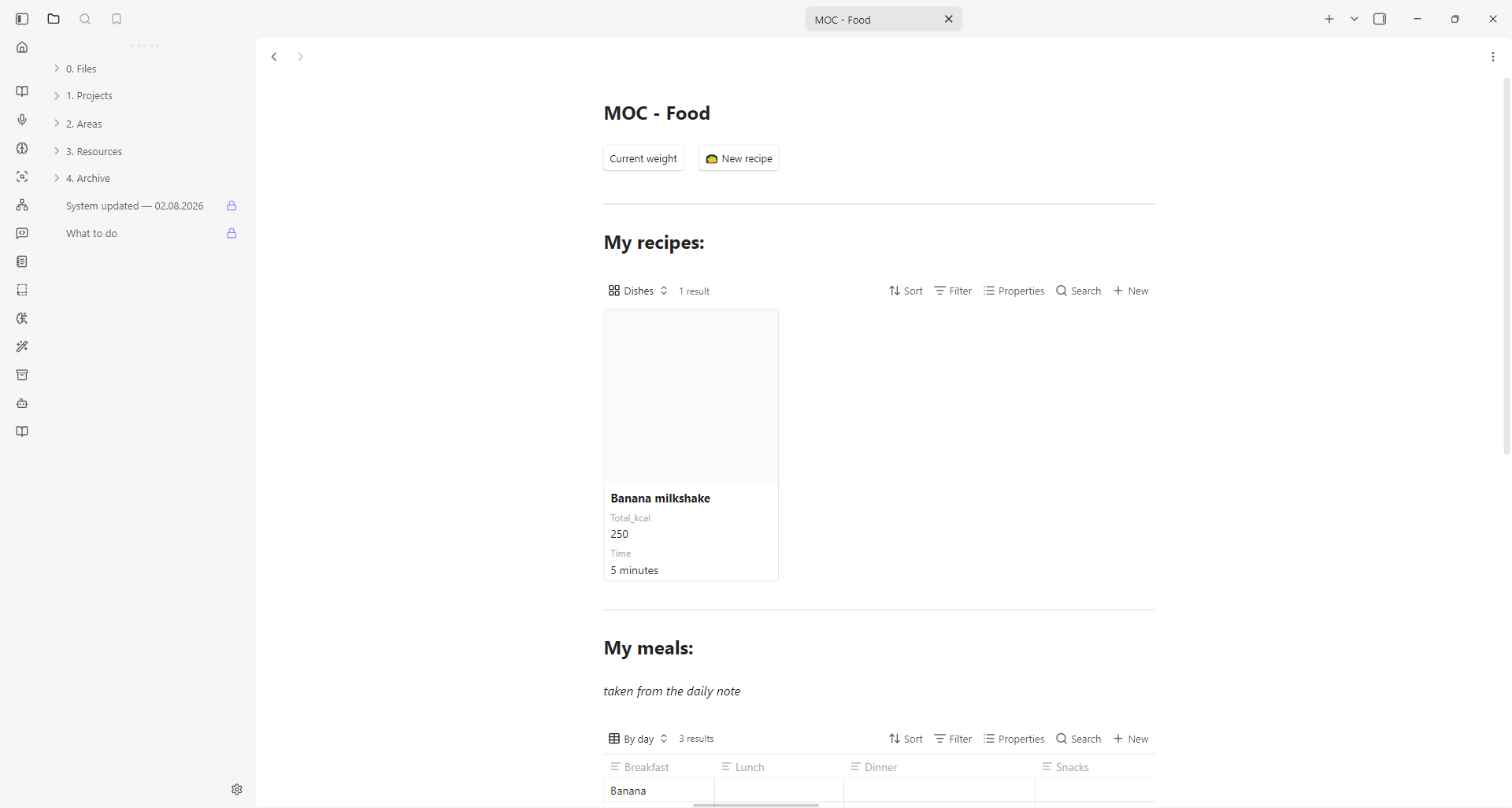
Task: Click the New recipe button
Action: click(x=739, y=158)
